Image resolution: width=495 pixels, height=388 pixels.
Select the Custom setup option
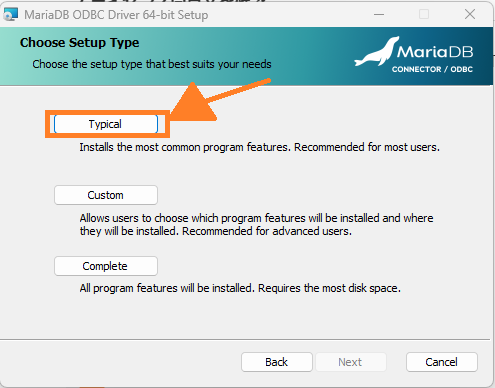point(106,195)
